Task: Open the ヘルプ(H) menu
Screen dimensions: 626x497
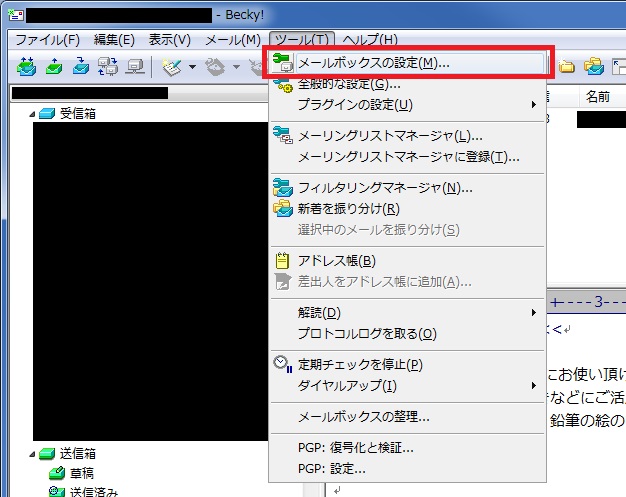Action: 370,40
